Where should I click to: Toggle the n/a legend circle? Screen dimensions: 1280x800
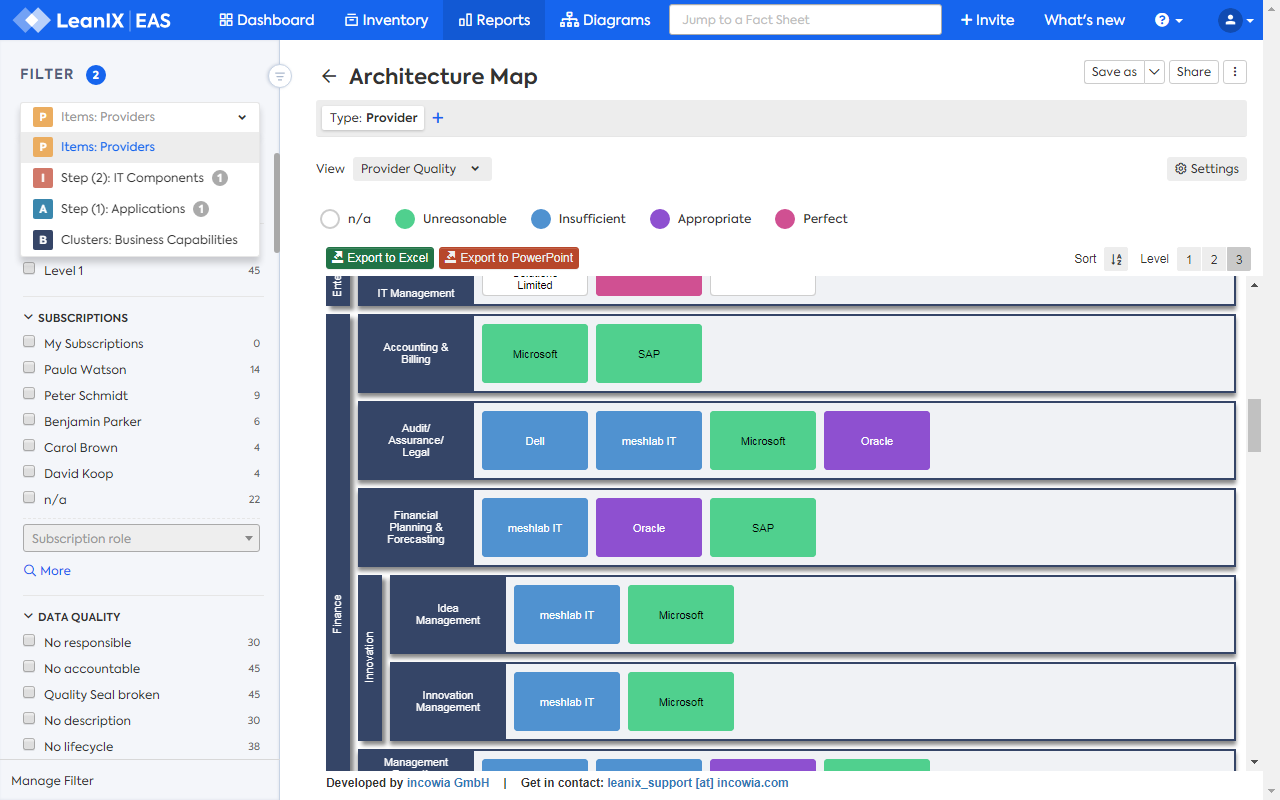point(330,219)
